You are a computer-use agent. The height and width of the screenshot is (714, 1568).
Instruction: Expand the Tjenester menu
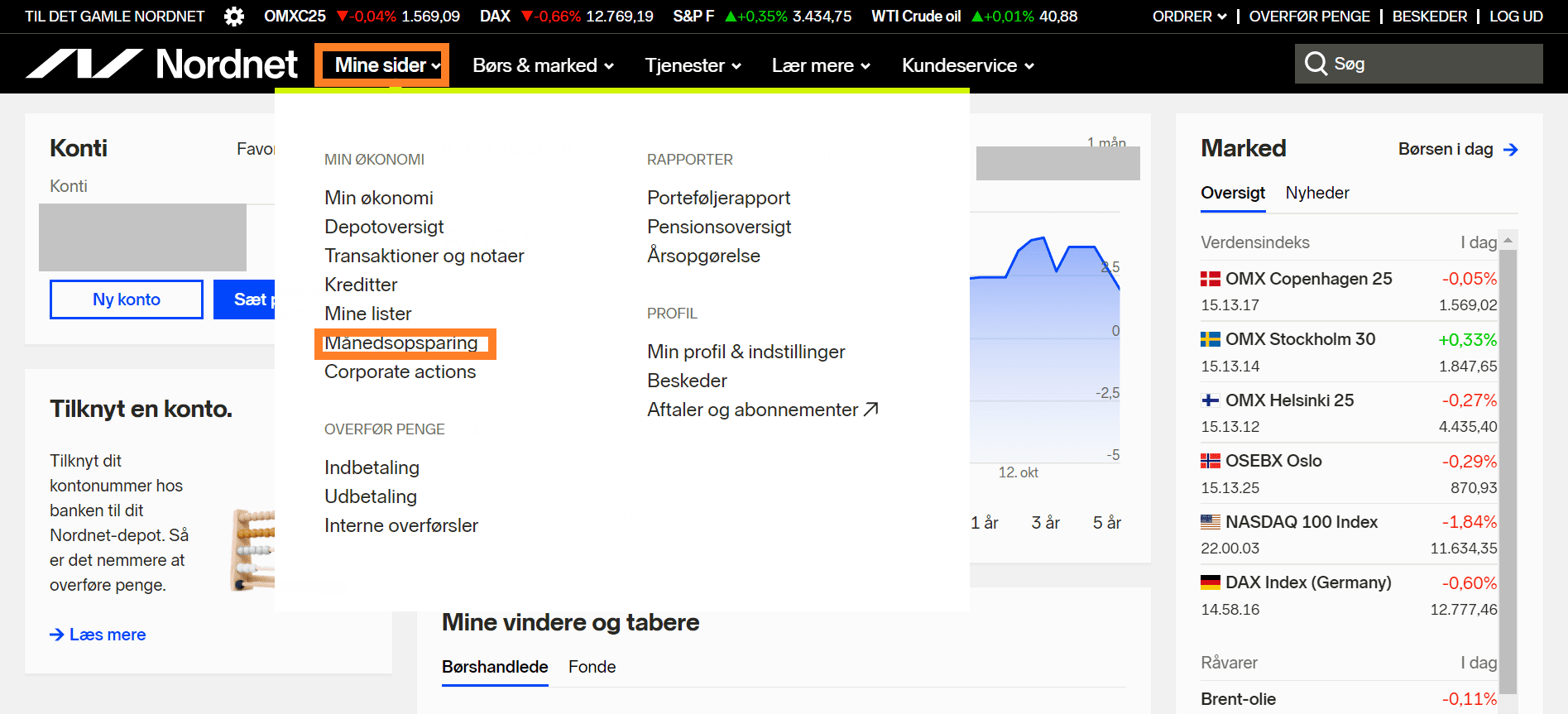(x=693, y=65)
